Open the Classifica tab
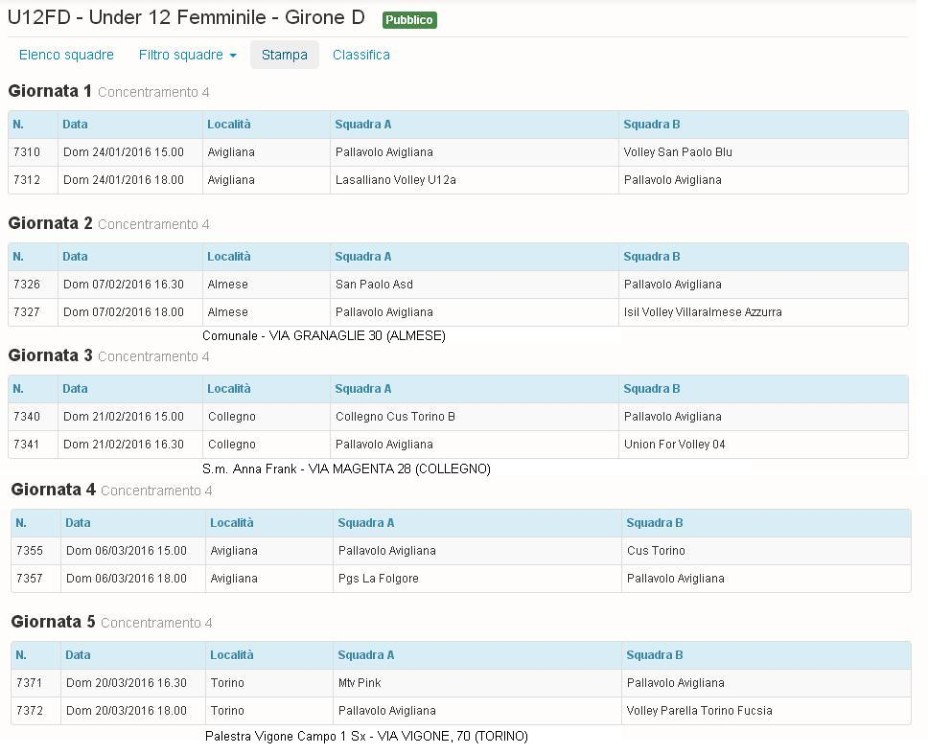 [x=361, y=54]
